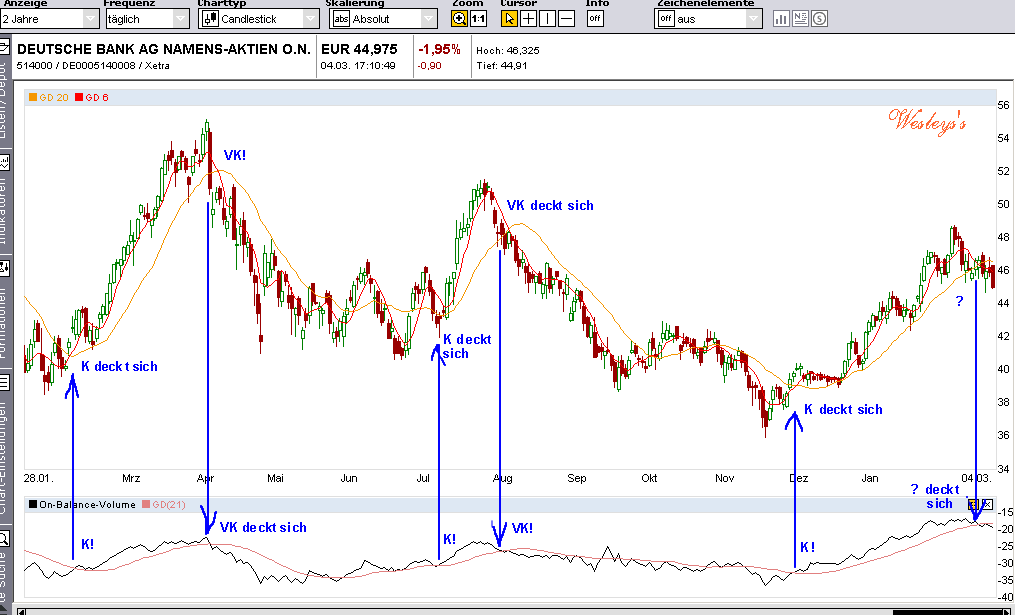Click the volume bars icon top right
Image resolution: width=1015 pixels, height=615 pixels.
[781, 17]
